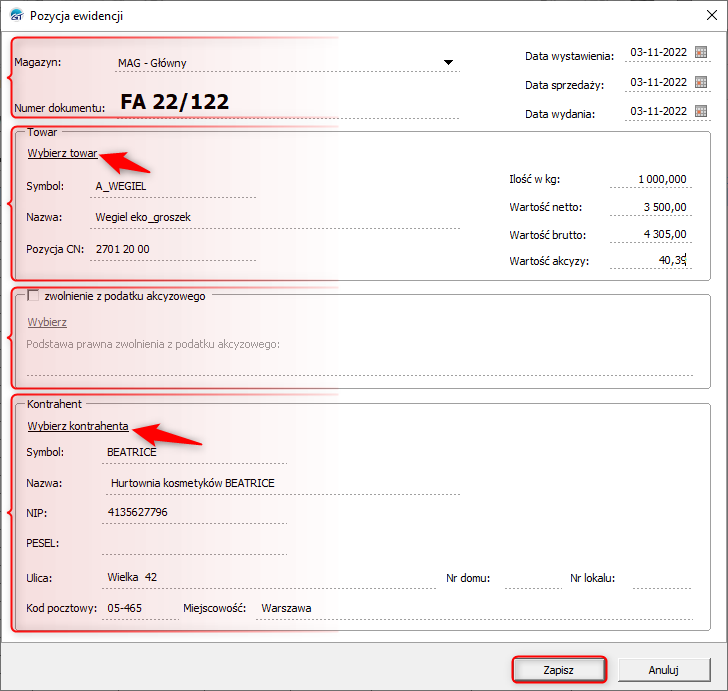This screenshot has height=691, width=728.
Task: Click the Nr domu field
Action: pyautogui.click(x=533, y=579)
